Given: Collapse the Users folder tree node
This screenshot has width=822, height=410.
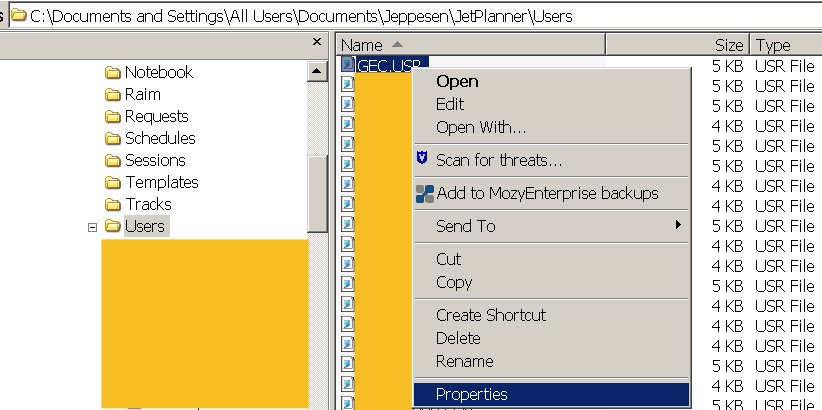Looking at the screenshot, I should coord(93,226).
